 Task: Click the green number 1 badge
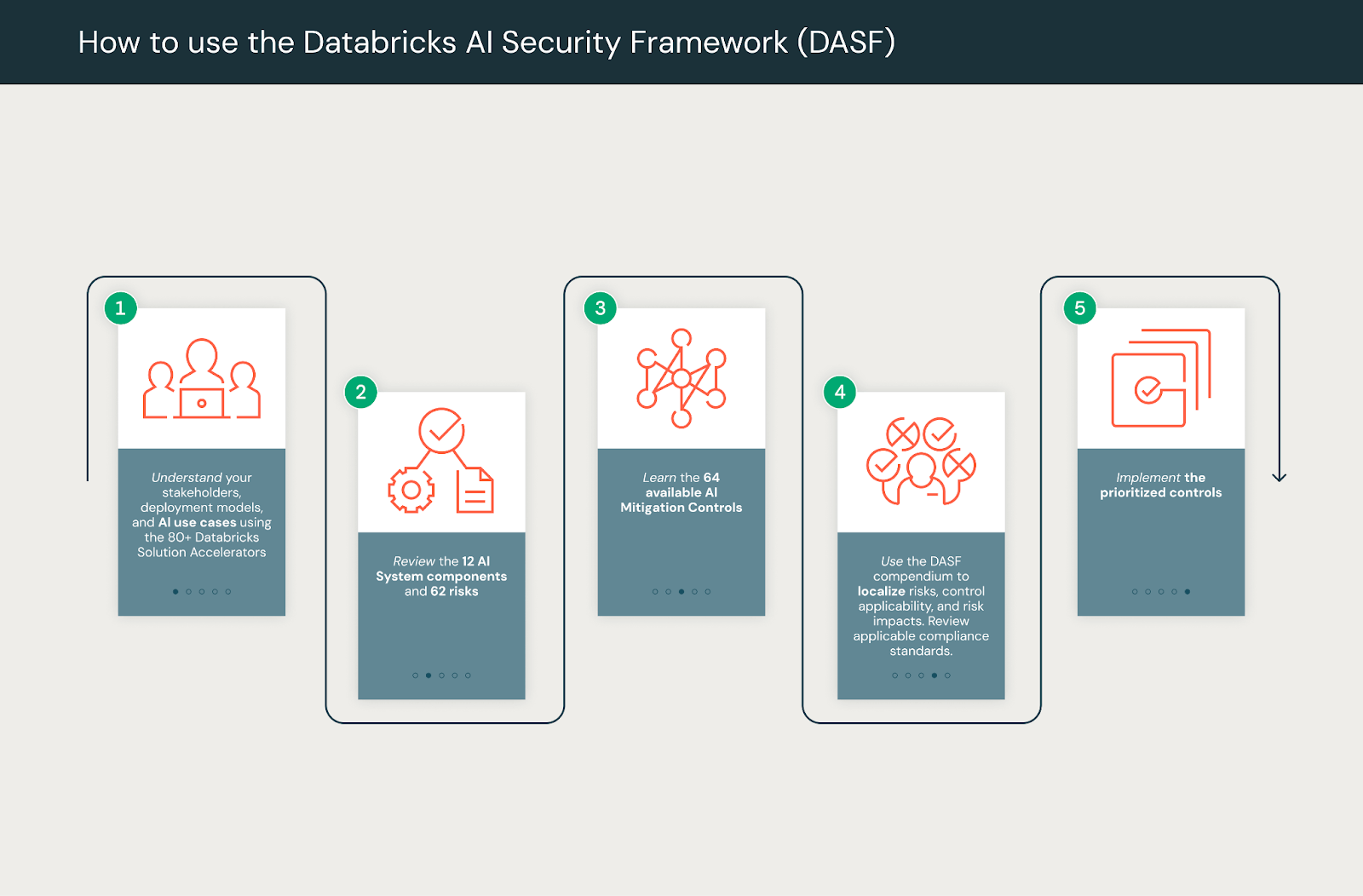120,307
